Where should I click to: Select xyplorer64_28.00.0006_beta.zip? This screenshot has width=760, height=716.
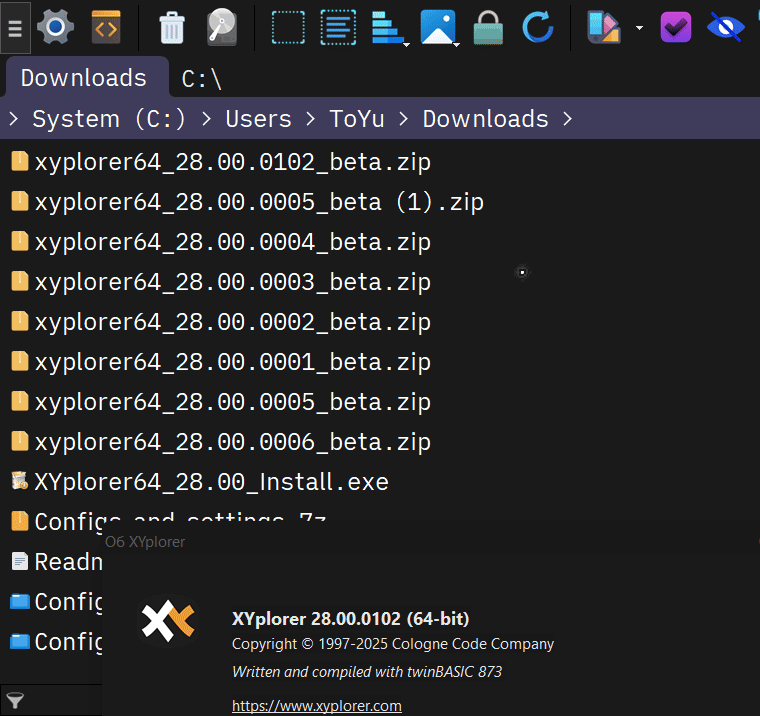[233, 442]
